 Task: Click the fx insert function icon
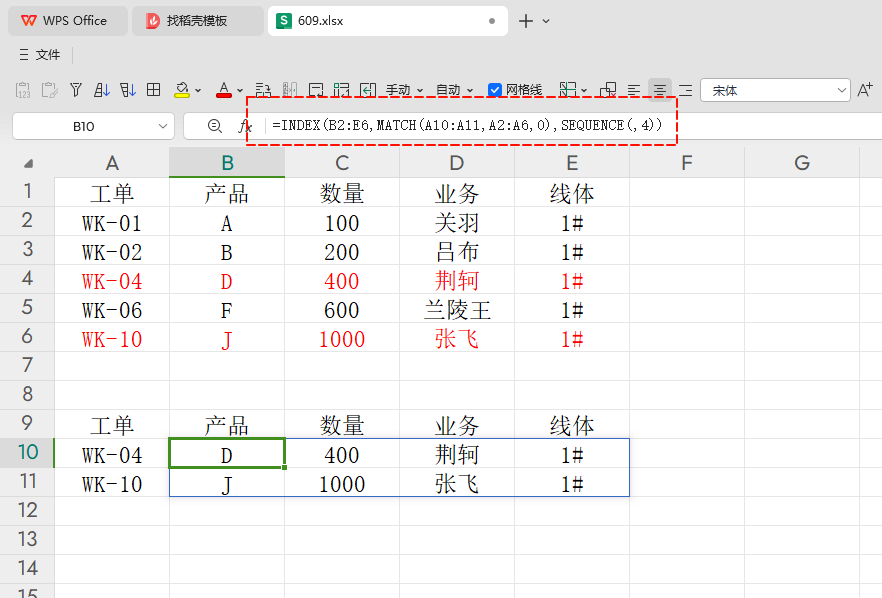tap(245, 126)
